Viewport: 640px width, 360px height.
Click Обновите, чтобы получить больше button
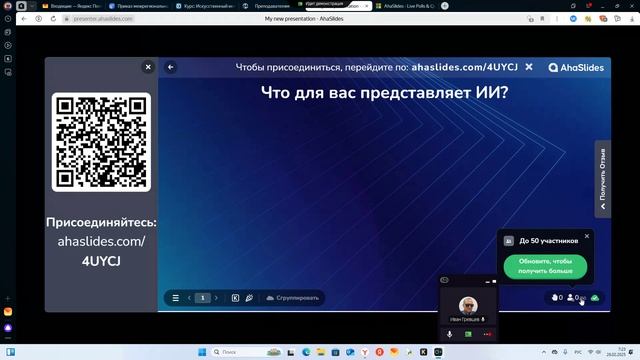click(545, 267)
